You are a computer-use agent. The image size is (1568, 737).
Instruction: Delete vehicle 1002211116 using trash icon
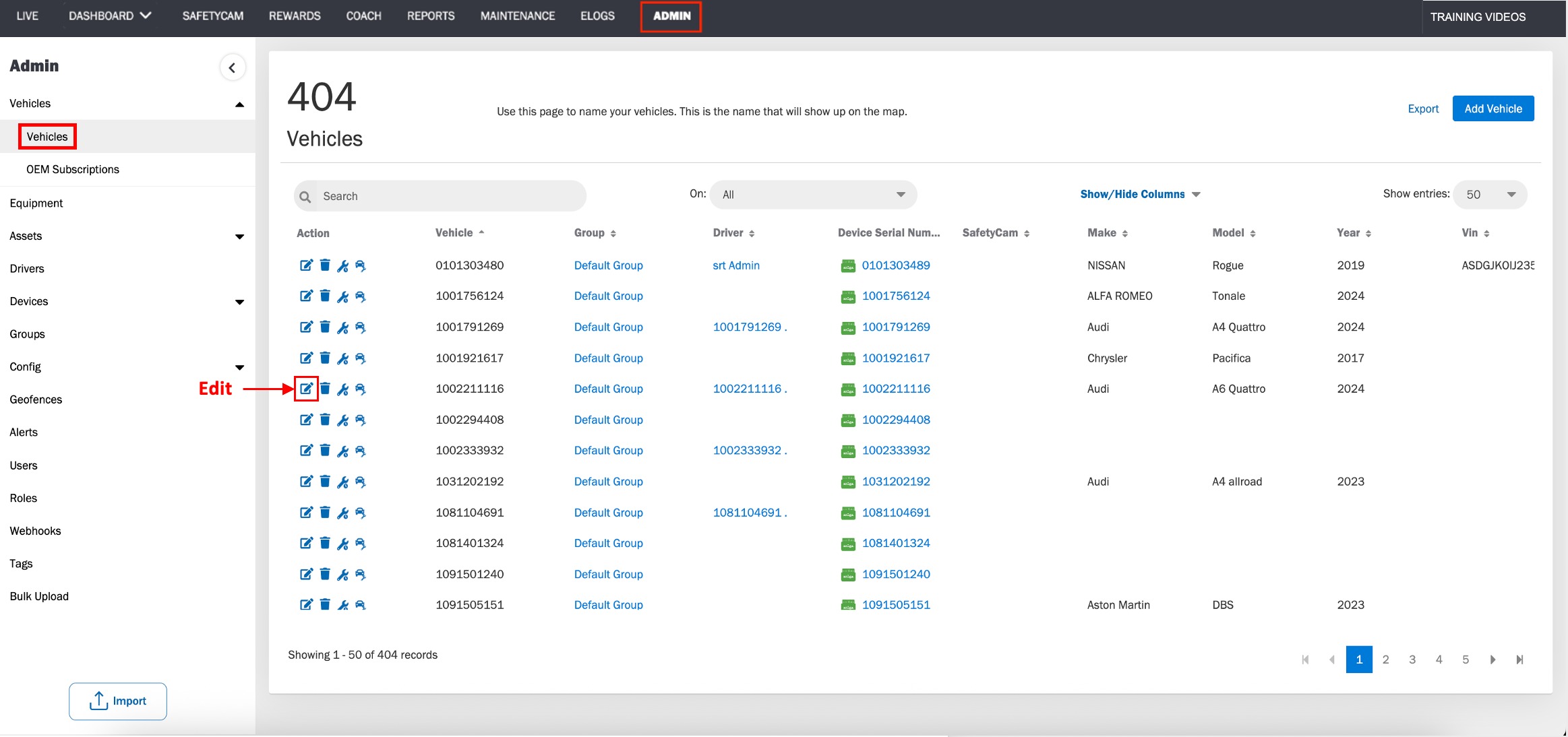click(x=325, y=389)
